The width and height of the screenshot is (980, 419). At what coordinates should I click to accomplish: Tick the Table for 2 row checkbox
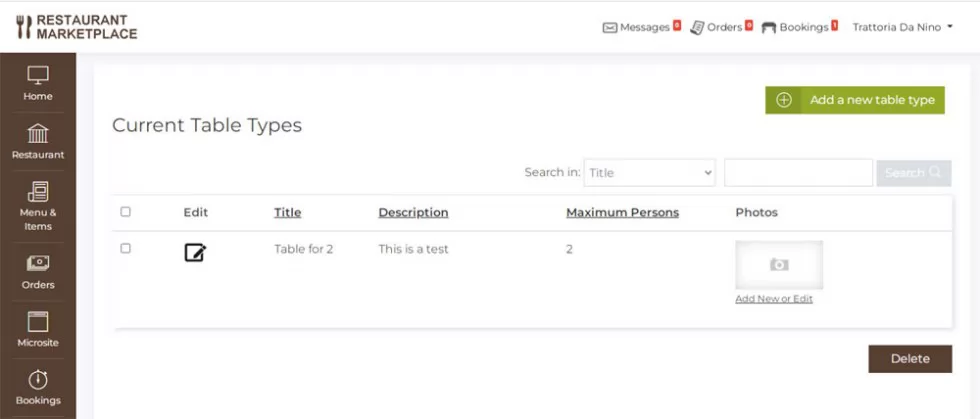tap(126, 248)
